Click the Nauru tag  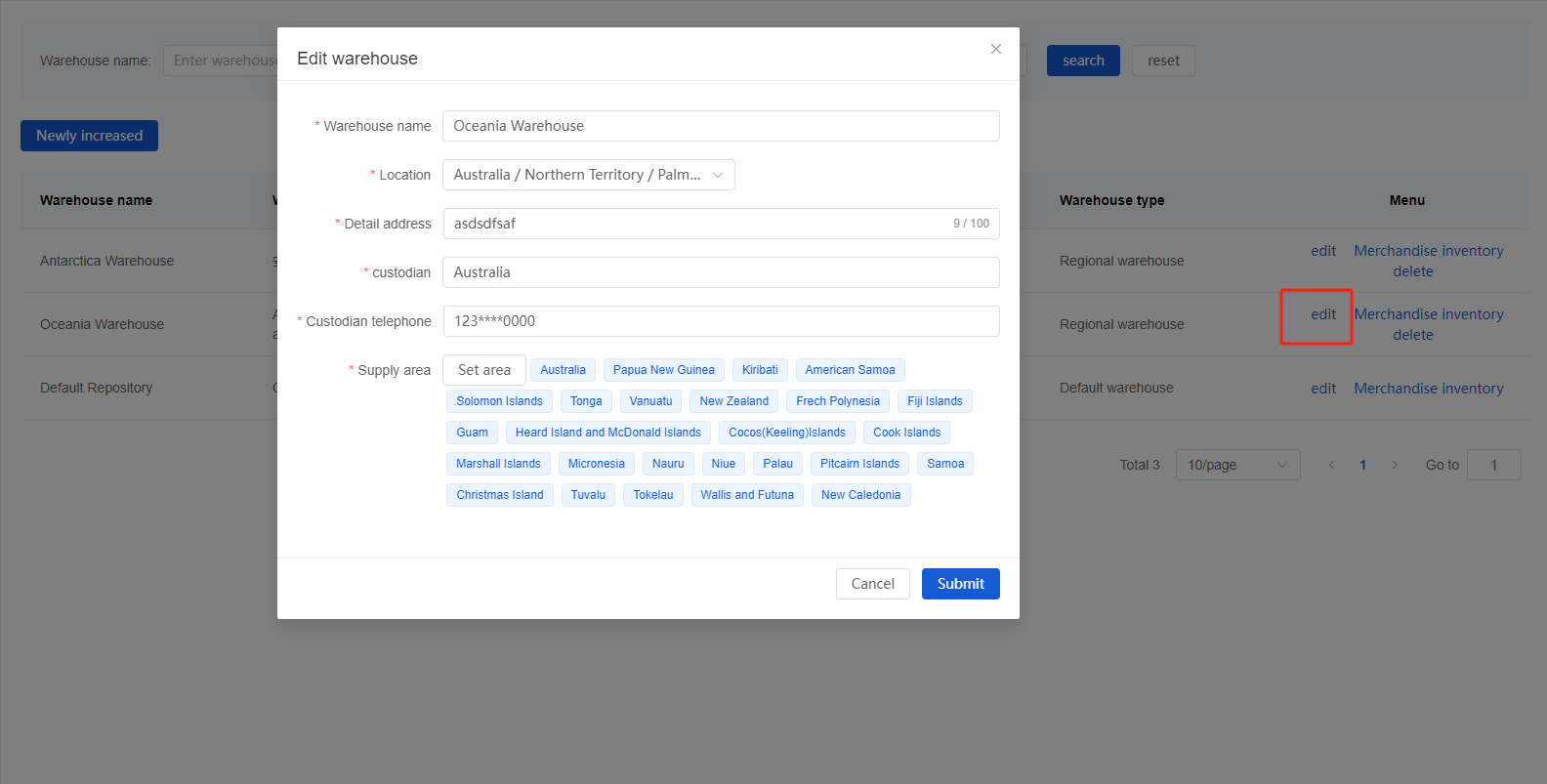tap(668, 464)
